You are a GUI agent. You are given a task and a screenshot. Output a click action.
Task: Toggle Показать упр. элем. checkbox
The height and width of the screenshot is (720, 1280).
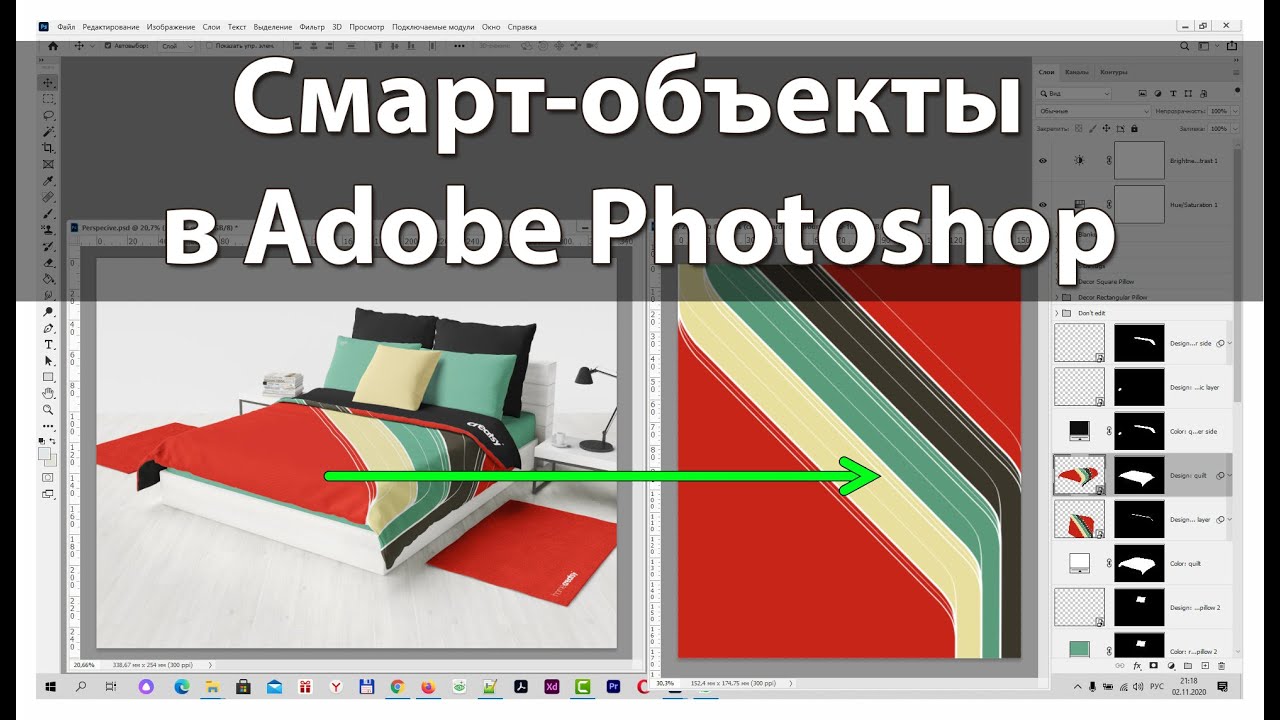point(209,46)
